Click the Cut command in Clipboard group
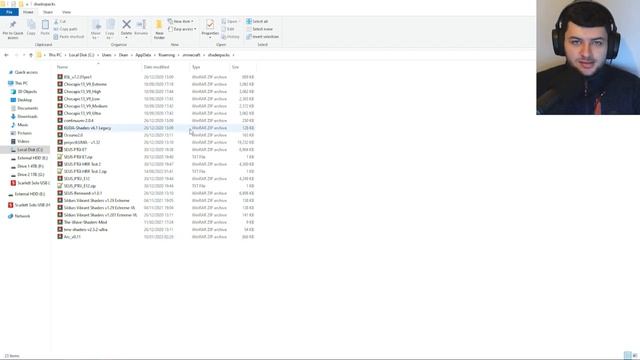This screenshot has width=640, height=360. (x=60, y=21)
